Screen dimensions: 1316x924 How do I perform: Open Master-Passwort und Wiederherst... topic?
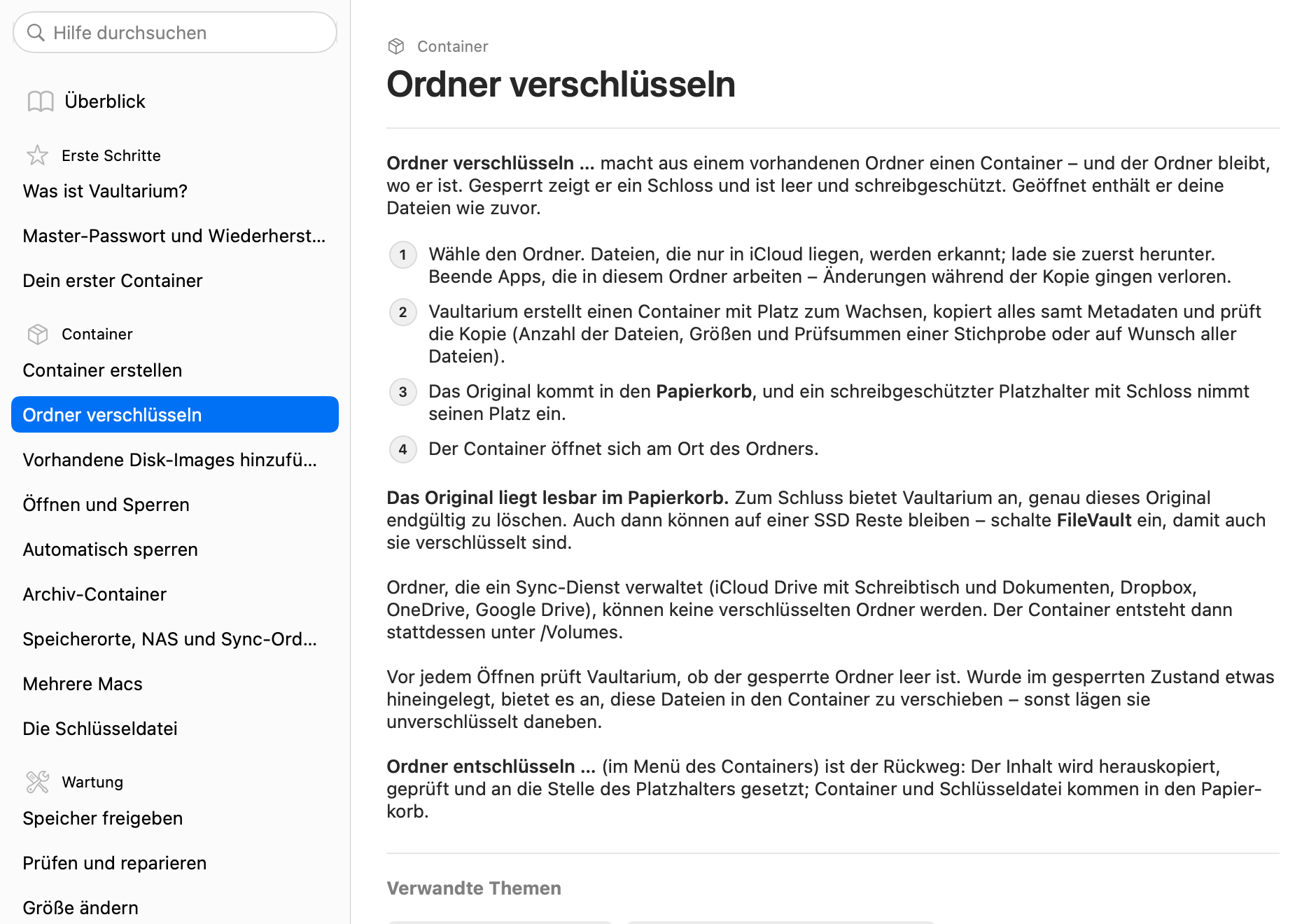tap(174, 236)
